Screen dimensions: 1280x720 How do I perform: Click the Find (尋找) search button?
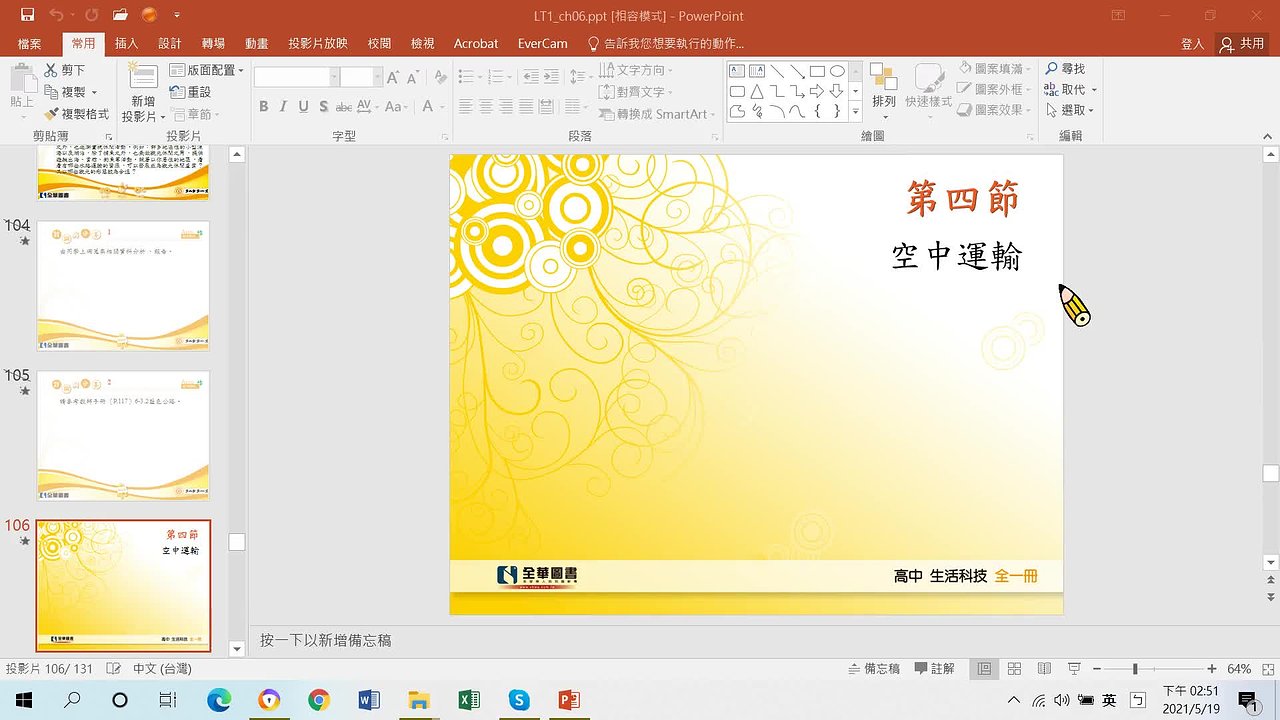pos(1066,69)
